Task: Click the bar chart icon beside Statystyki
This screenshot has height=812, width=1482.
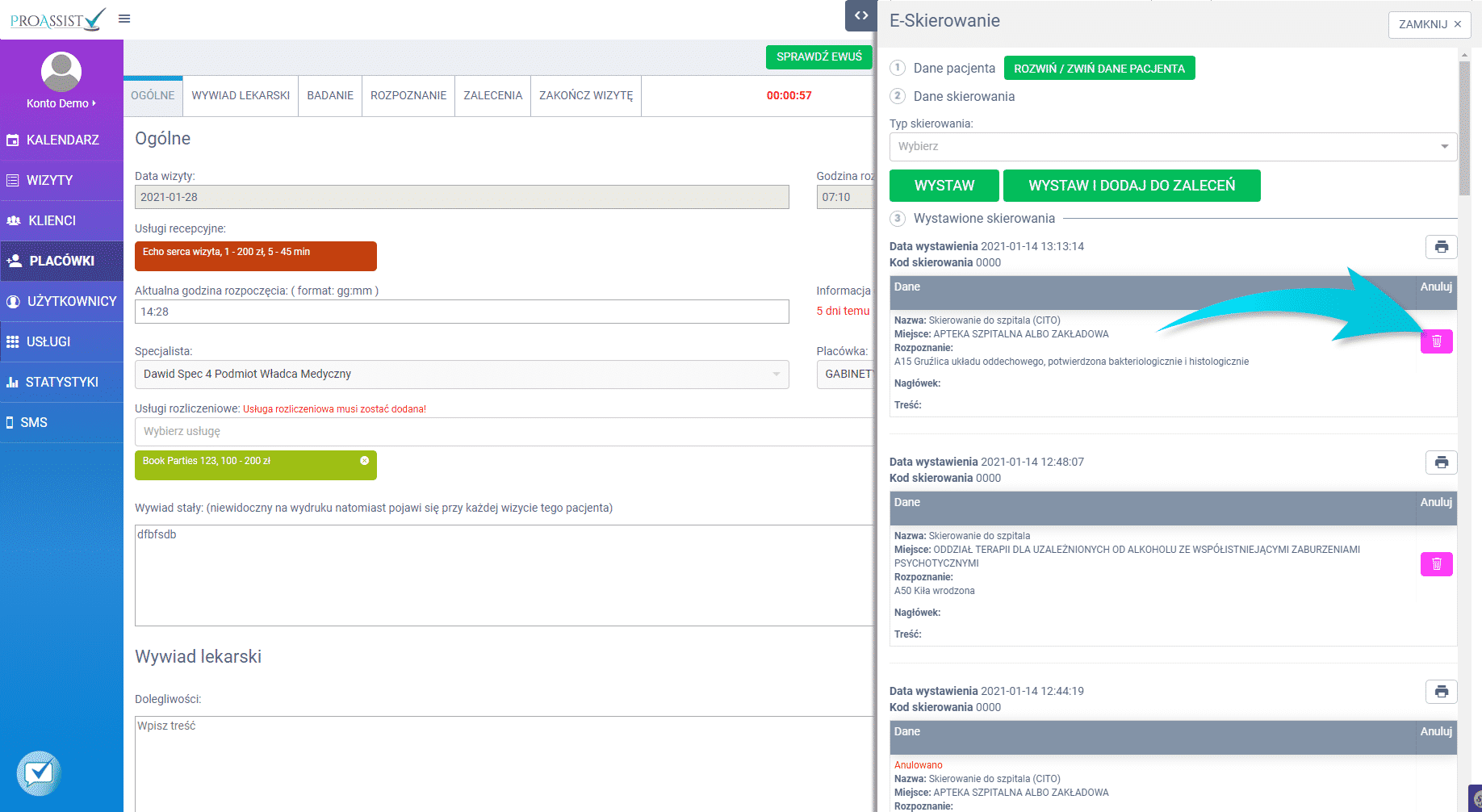Action: [x=12, y=382]
